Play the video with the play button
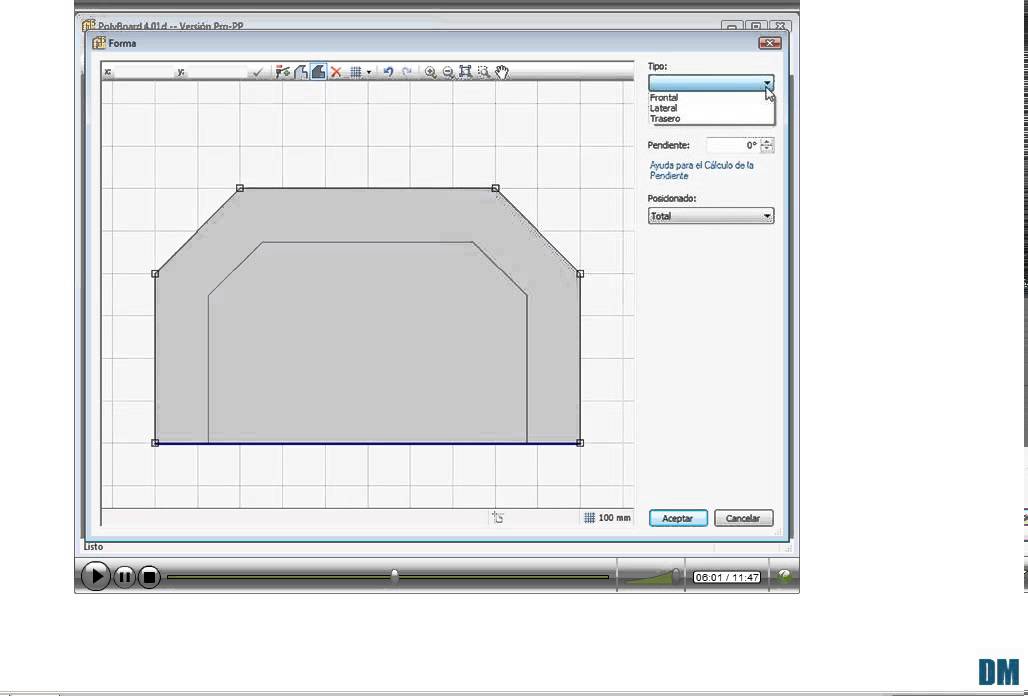Viewport: 1028px width, 696px height. click(96, 576)
